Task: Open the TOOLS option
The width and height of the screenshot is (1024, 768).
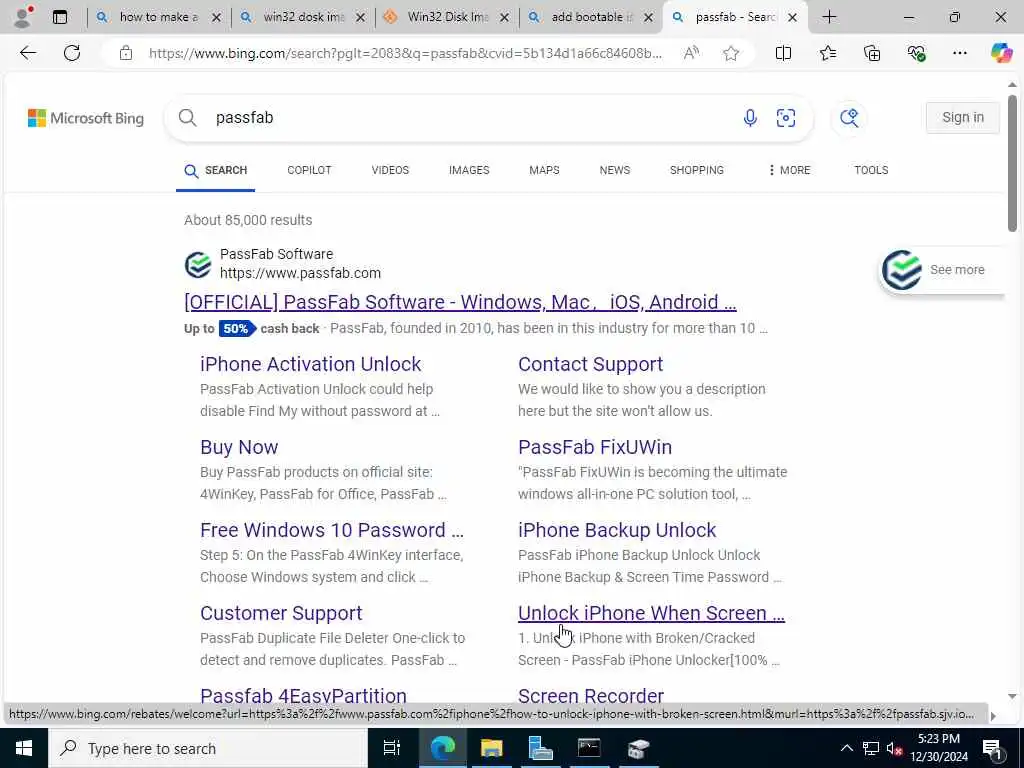Action: click(x=871, y=170)
